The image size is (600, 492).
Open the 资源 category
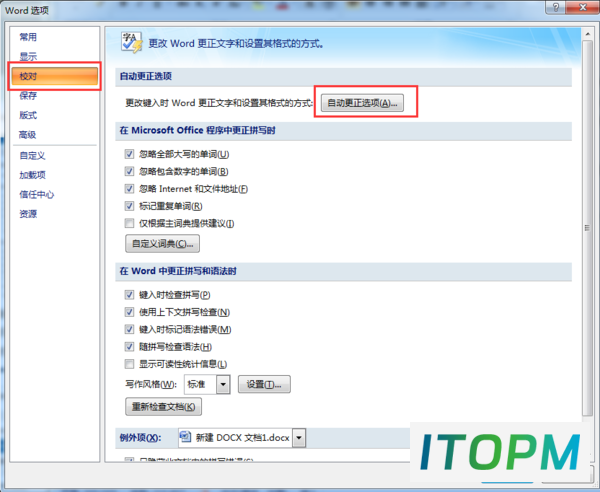pyautogui.click(x=28, y=214)
